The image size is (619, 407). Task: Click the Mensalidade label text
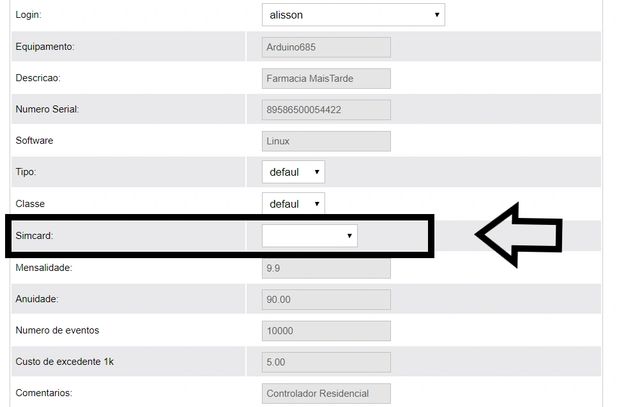pyautogui.click(x=44, y=267)
